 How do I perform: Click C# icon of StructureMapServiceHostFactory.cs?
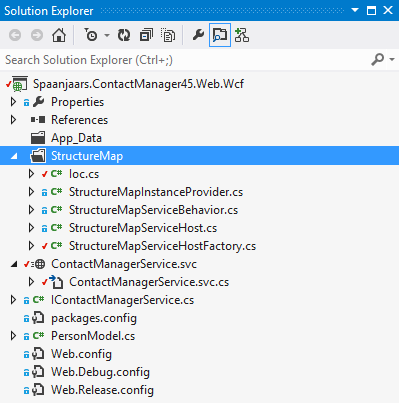56,246
